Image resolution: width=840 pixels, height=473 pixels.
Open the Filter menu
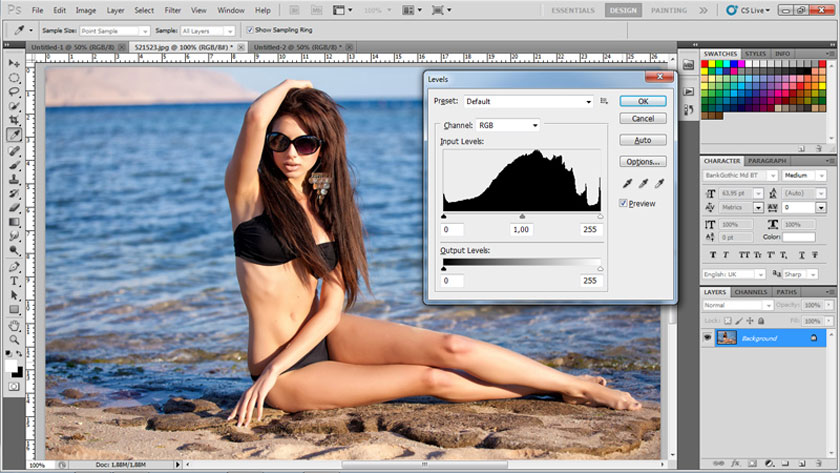click(x=173, y=10)
